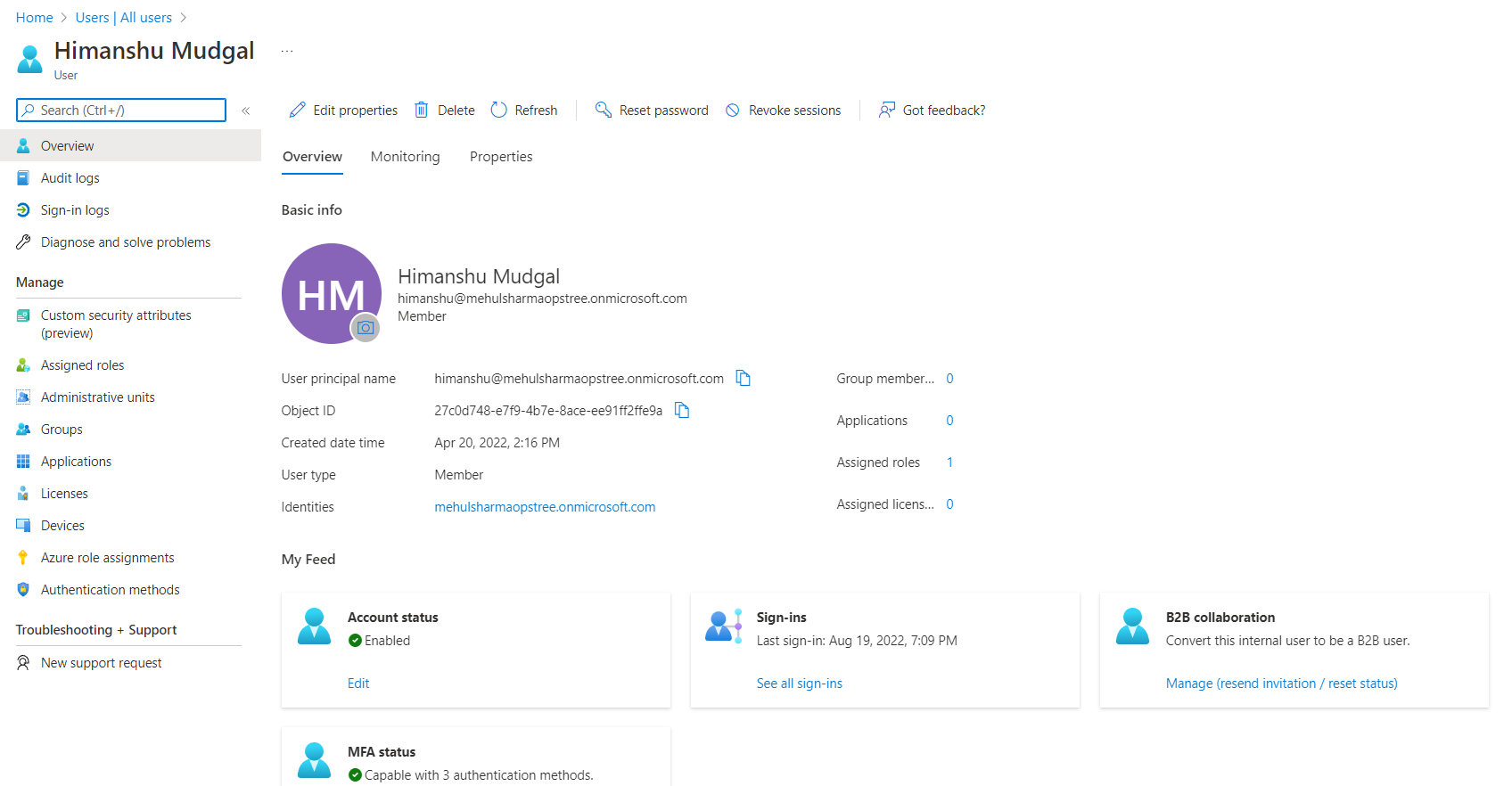Viewport: 1512px width, 786px height.
Task: Select the Overview tab
Action: pyautogui.click(x=312, y=157)
